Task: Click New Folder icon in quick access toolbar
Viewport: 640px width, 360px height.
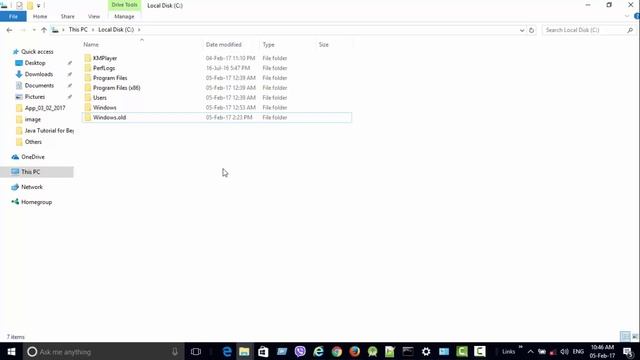Action: pos(30,5)
